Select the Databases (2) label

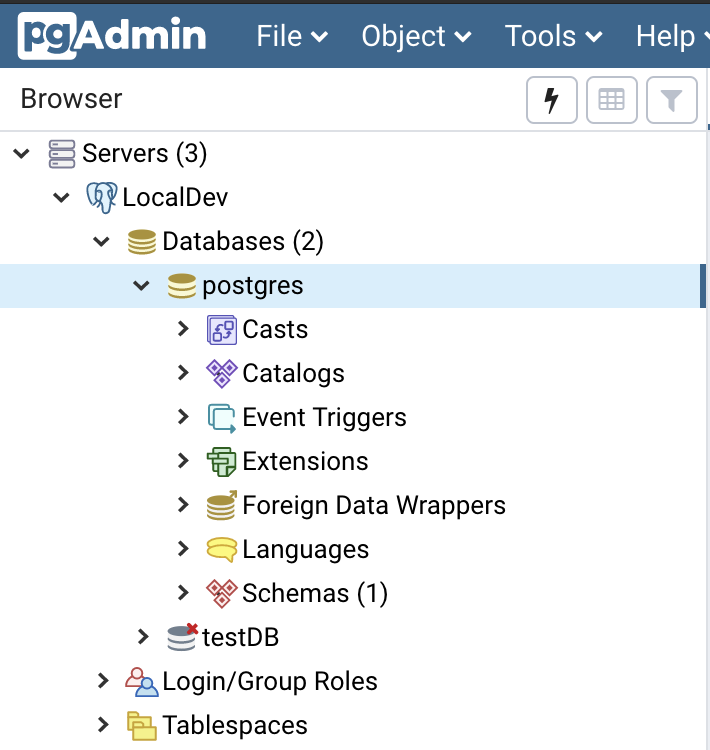pyautogui.click(x=243, y=241)
